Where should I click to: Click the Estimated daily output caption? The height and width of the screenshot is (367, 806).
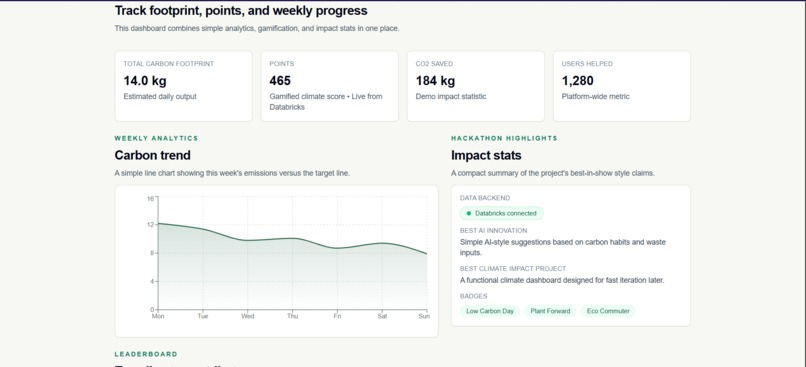pyautogui.click(x=160, y=96)
